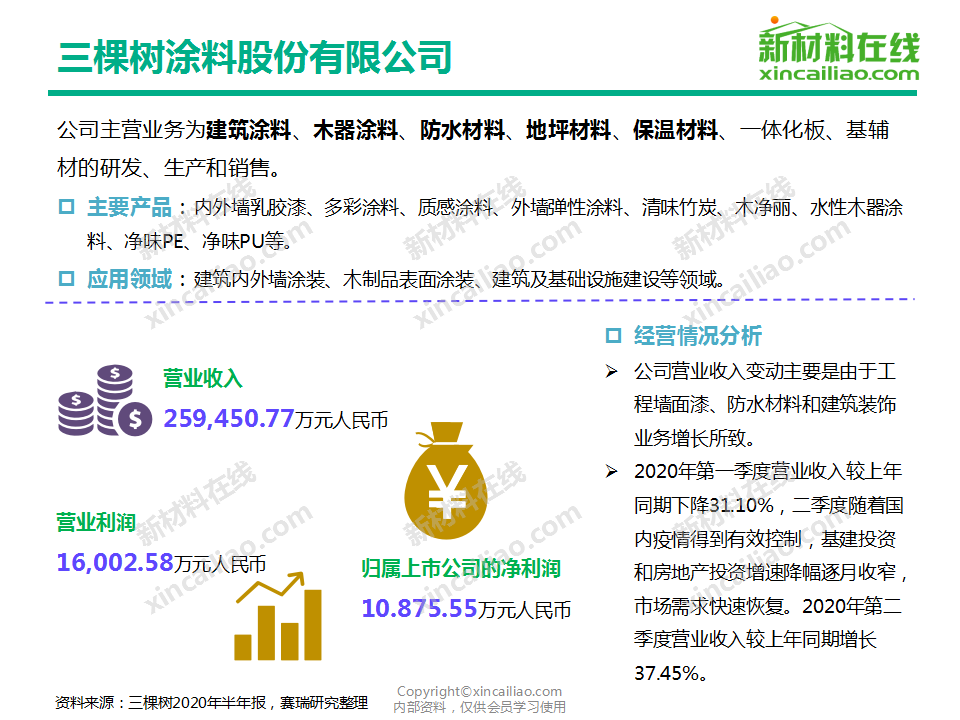Screen dimensions: 960x720
Task: Click the square bullet before 主要产品
Action: 67,207
